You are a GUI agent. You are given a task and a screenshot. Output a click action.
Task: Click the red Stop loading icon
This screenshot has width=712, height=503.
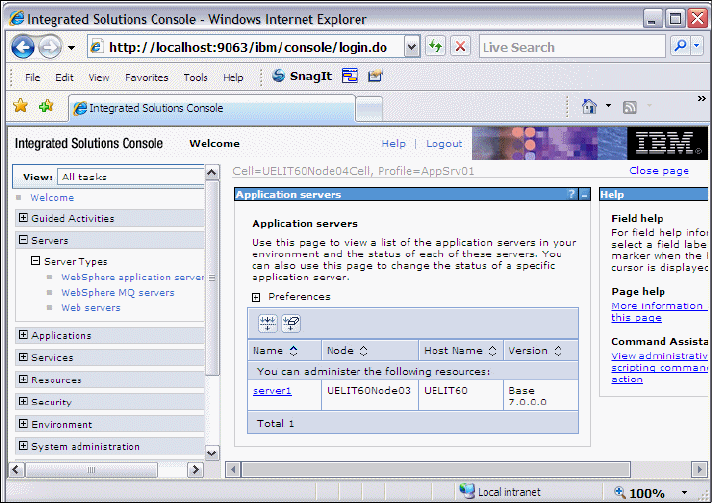click(460, 47)
